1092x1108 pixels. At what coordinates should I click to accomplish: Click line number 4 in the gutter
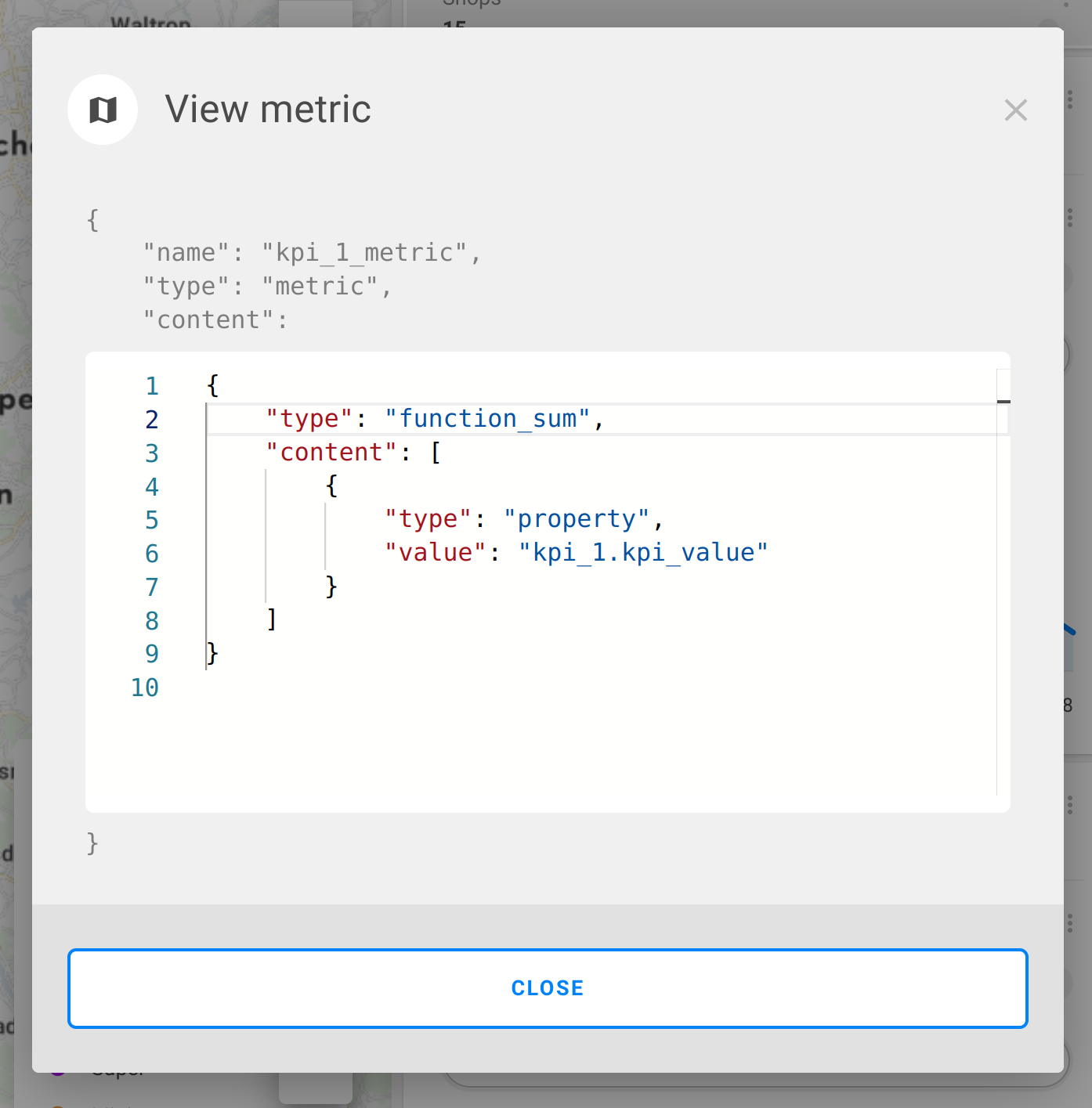[x=152, y=487]
